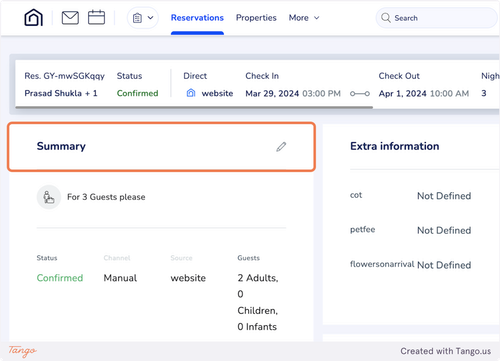
Task: Click guest name Prasad Shukla + 1
Action: coord(61,93)
